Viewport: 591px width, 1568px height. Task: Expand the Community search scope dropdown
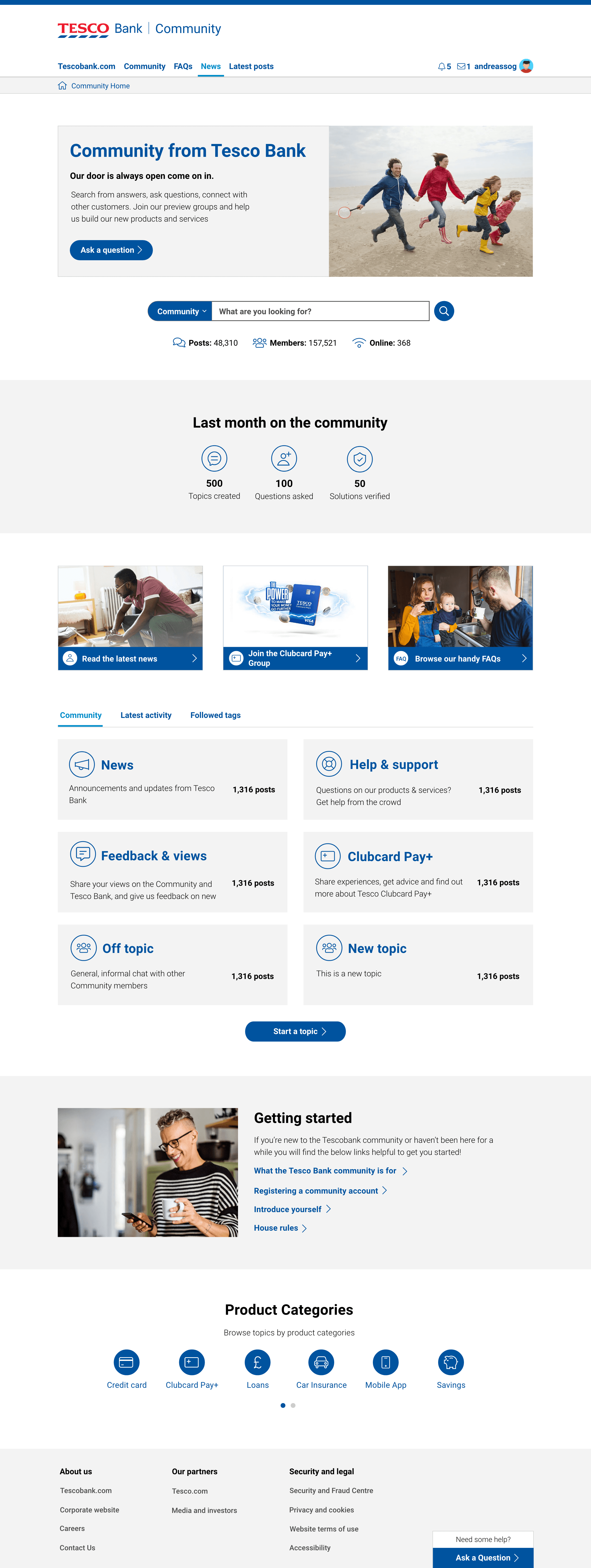click(x=180, y=311)
